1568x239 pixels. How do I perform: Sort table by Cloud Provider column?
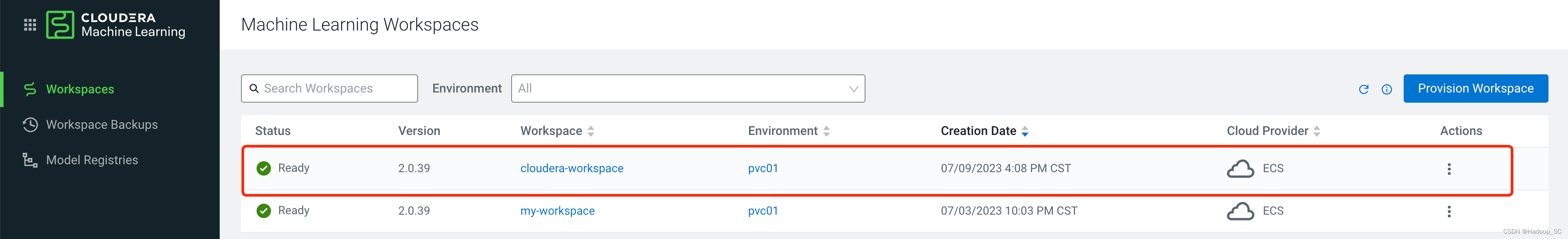click(x=1316, y=131)
